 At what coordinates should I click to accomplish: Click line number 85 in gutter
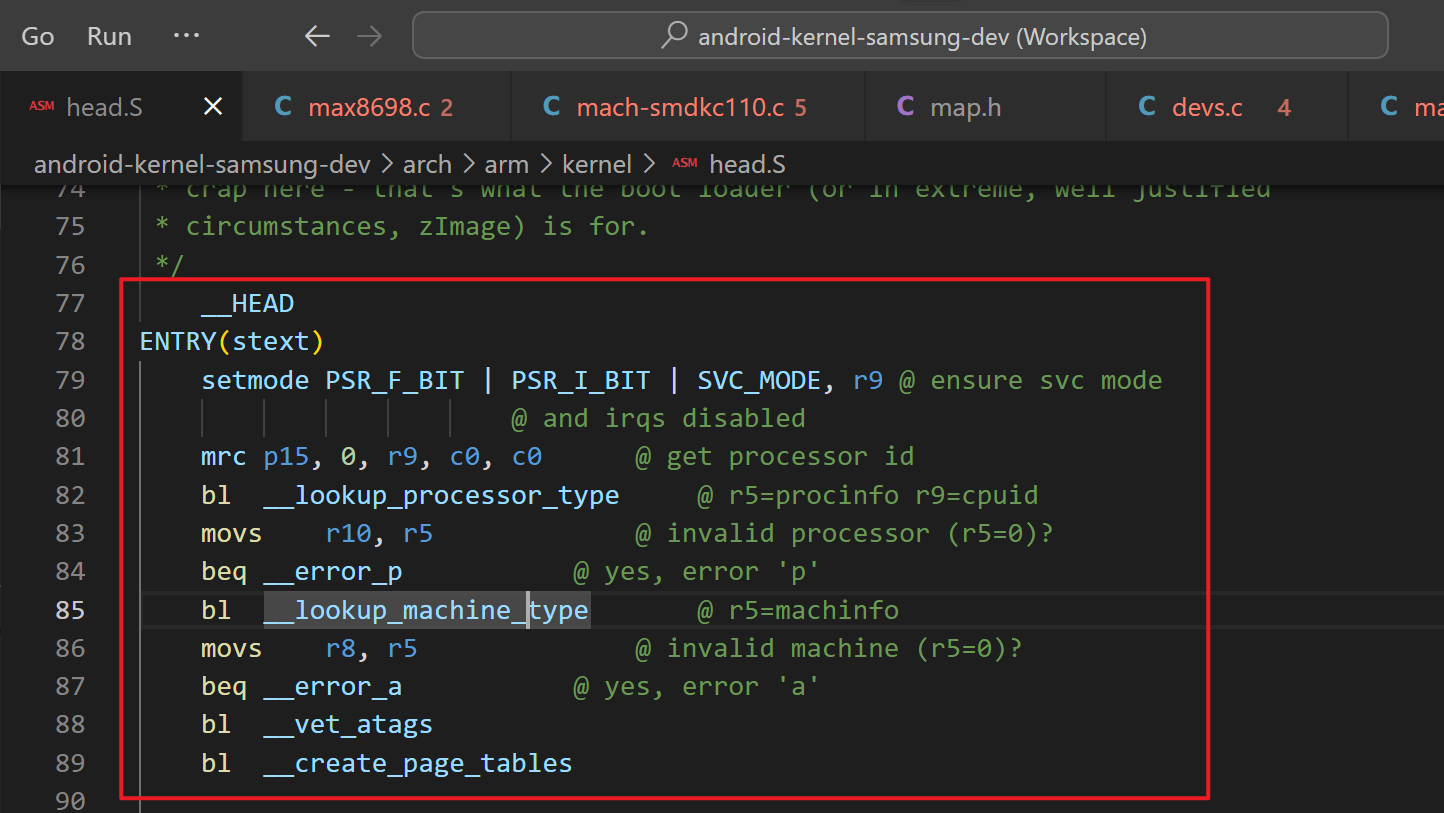[x=70, y=610]
